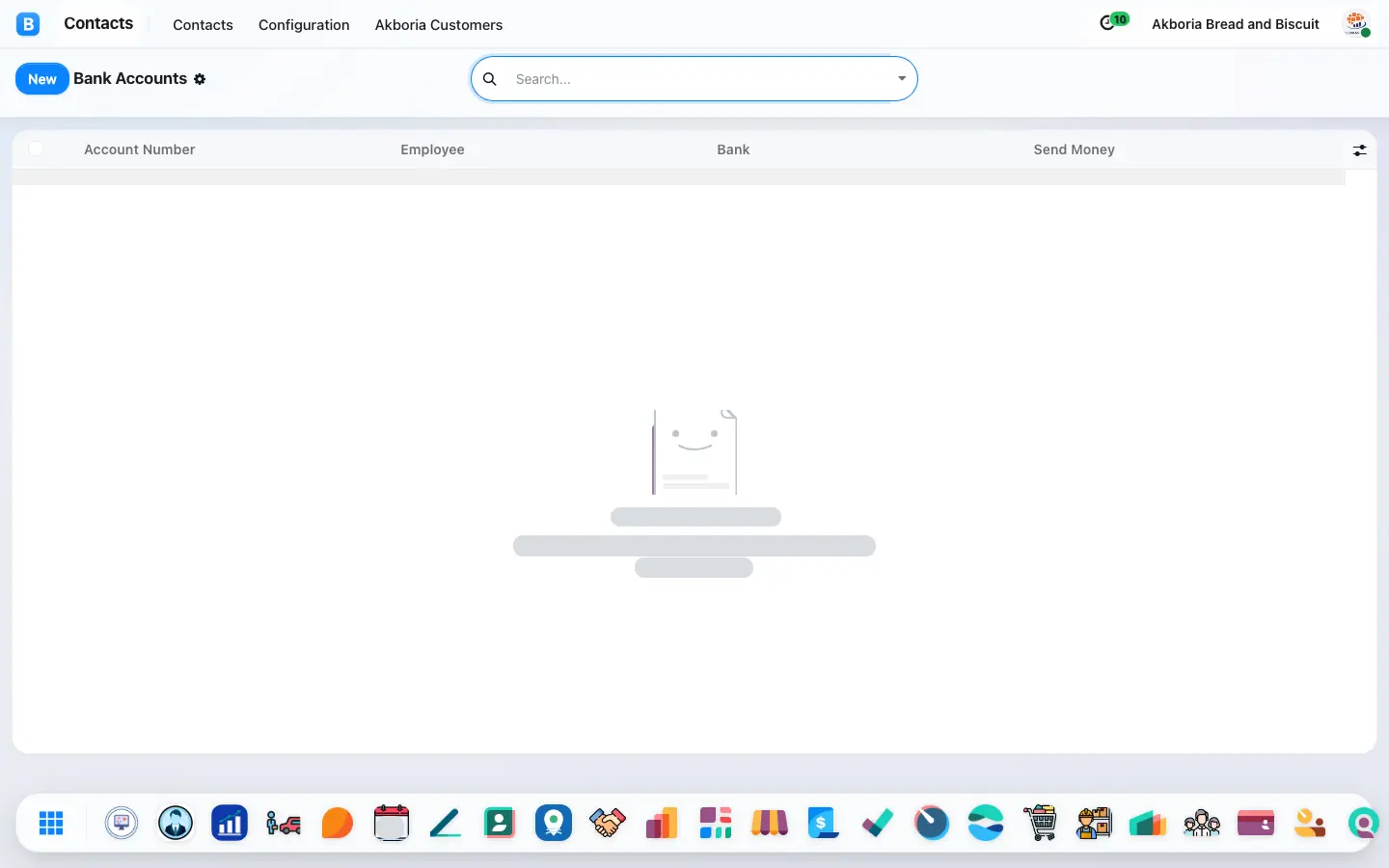The height and width of the screenshot is (868, 1389).
Task: Focus the Search input field
Action: coord(697,79)
